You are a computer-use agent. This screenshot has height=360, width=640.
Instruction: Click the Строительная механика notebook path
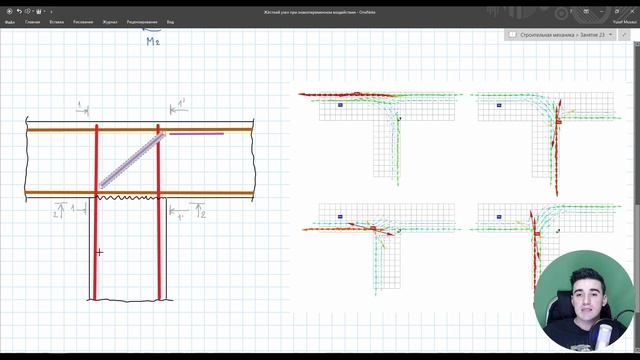[562, 35]
